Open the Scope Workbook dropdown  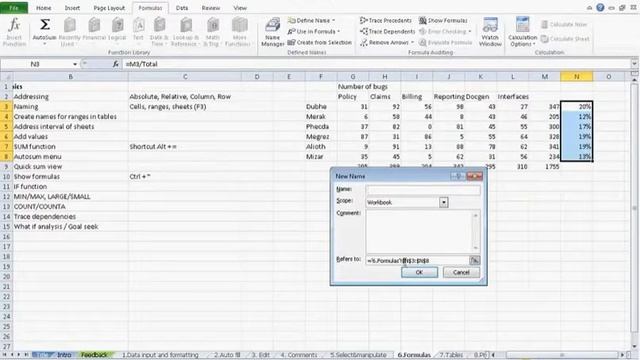coord(444,202)
